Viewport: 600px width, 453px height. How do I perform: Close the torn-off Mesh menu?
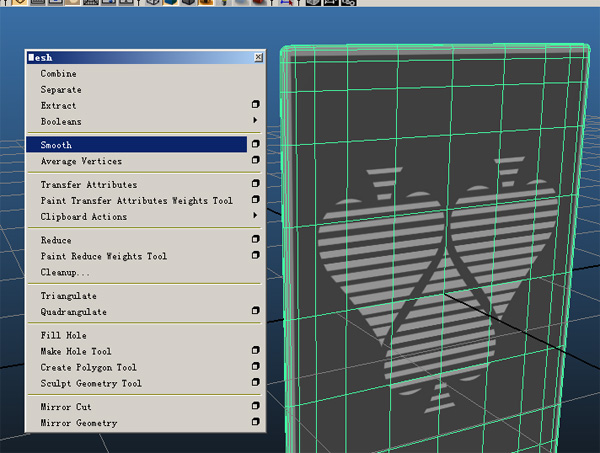click(x=258, y=58)
